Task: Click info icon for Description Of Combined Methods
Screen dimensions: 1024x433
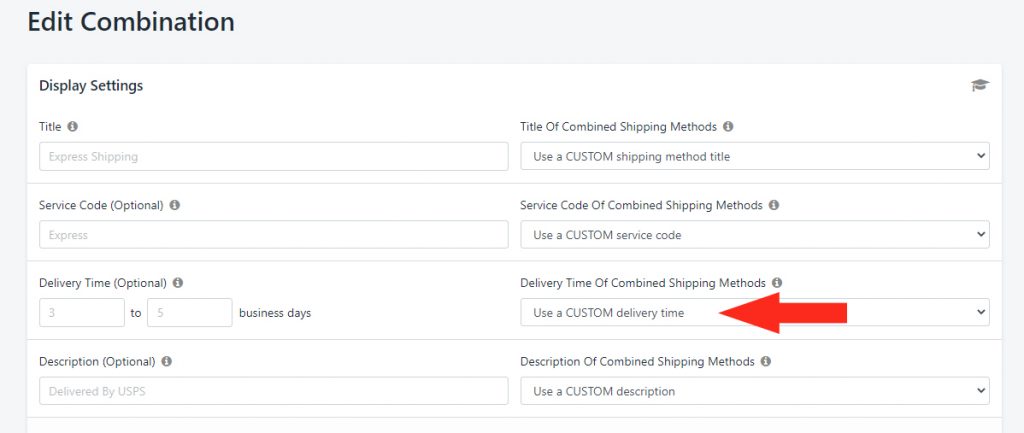Action: pyautogui.click(x=766, y=361)
